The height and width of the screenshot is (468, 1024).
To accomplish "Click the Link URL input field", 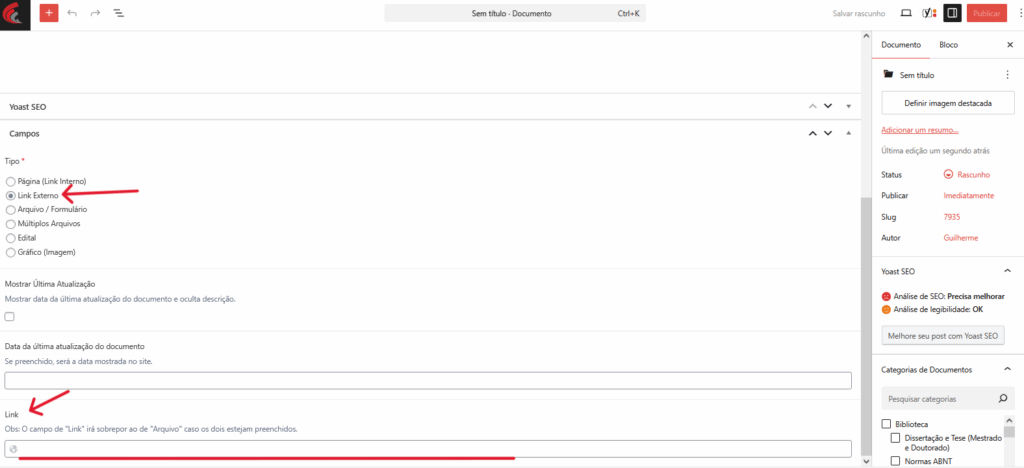I will (x=428, y=449).
